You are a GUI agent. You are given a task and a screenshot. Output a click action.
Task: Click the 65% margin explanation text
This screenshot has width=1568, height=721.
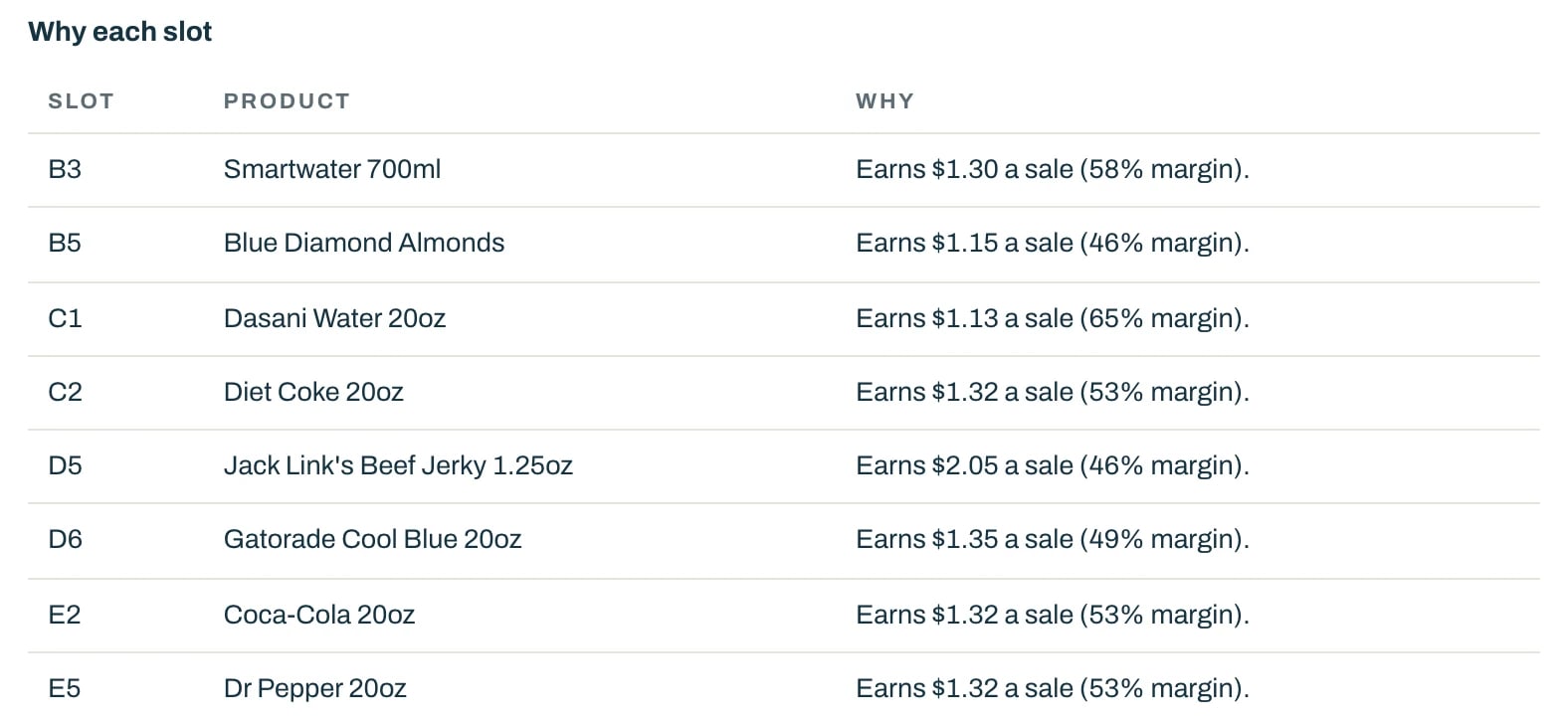click(x=1053, y=318)
